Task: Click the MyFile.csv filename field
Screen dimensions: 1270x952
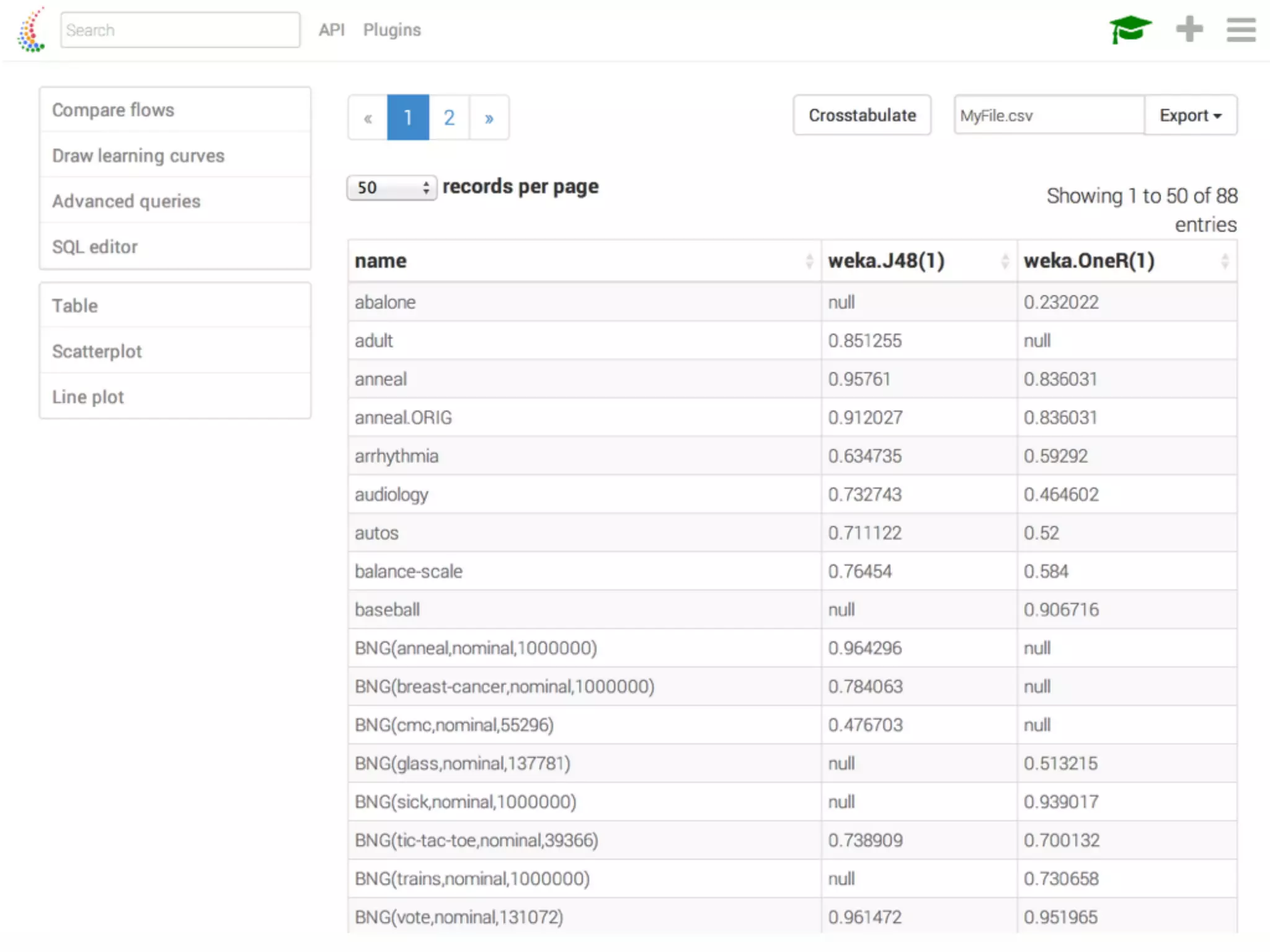Action: (1048, 115)
